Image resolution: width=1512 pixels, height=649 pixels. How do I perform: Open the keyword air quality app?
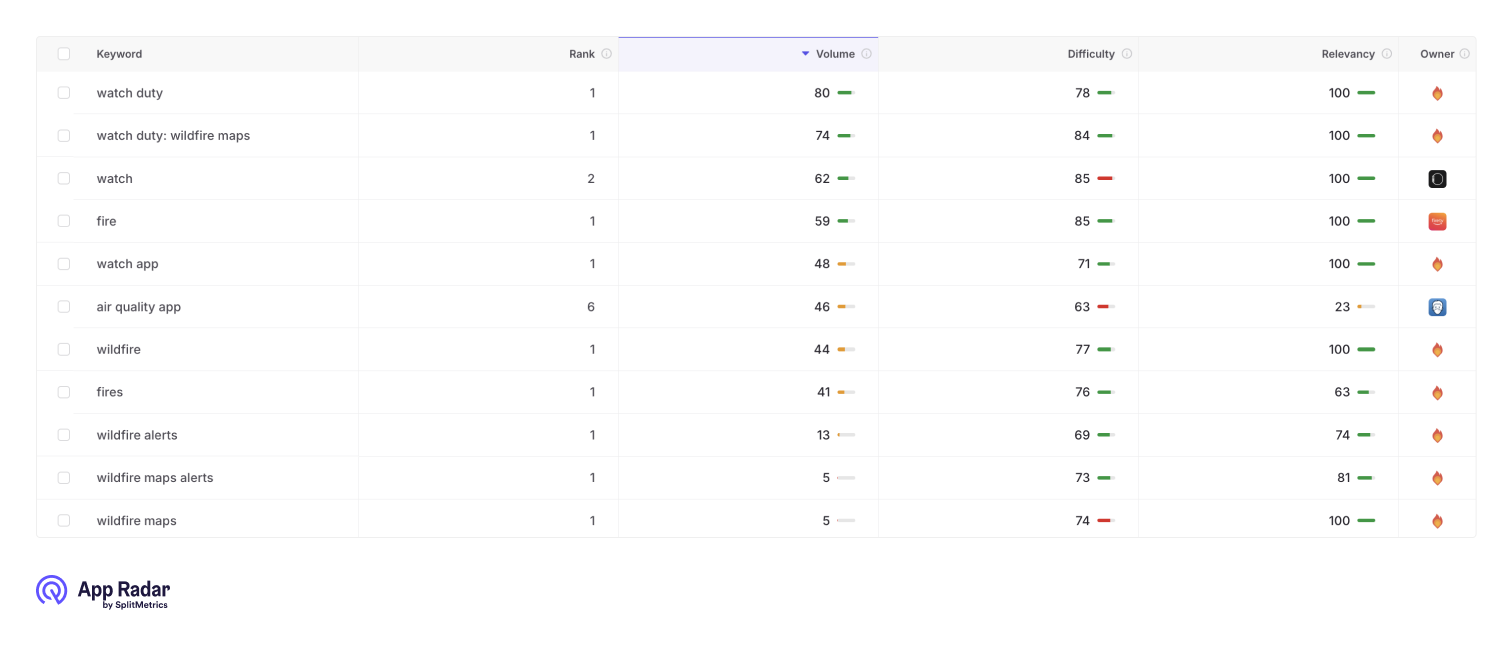pyautogui.click(x=138, y=307)
